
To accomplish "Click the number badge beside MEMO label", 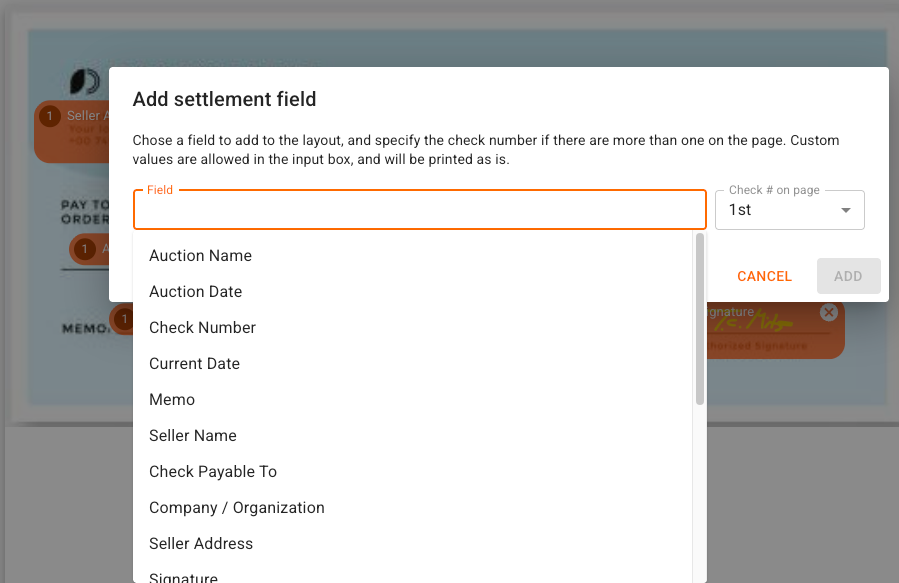I will pos(123,320).
